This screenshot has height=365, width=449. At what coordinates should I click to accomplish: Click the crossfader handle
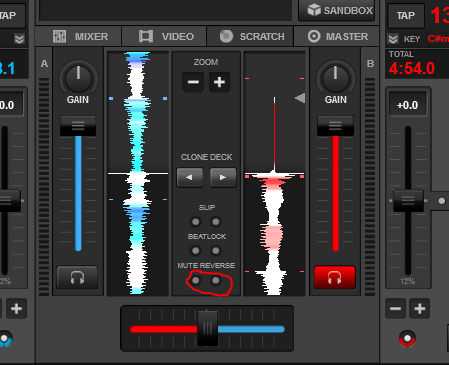207,328
